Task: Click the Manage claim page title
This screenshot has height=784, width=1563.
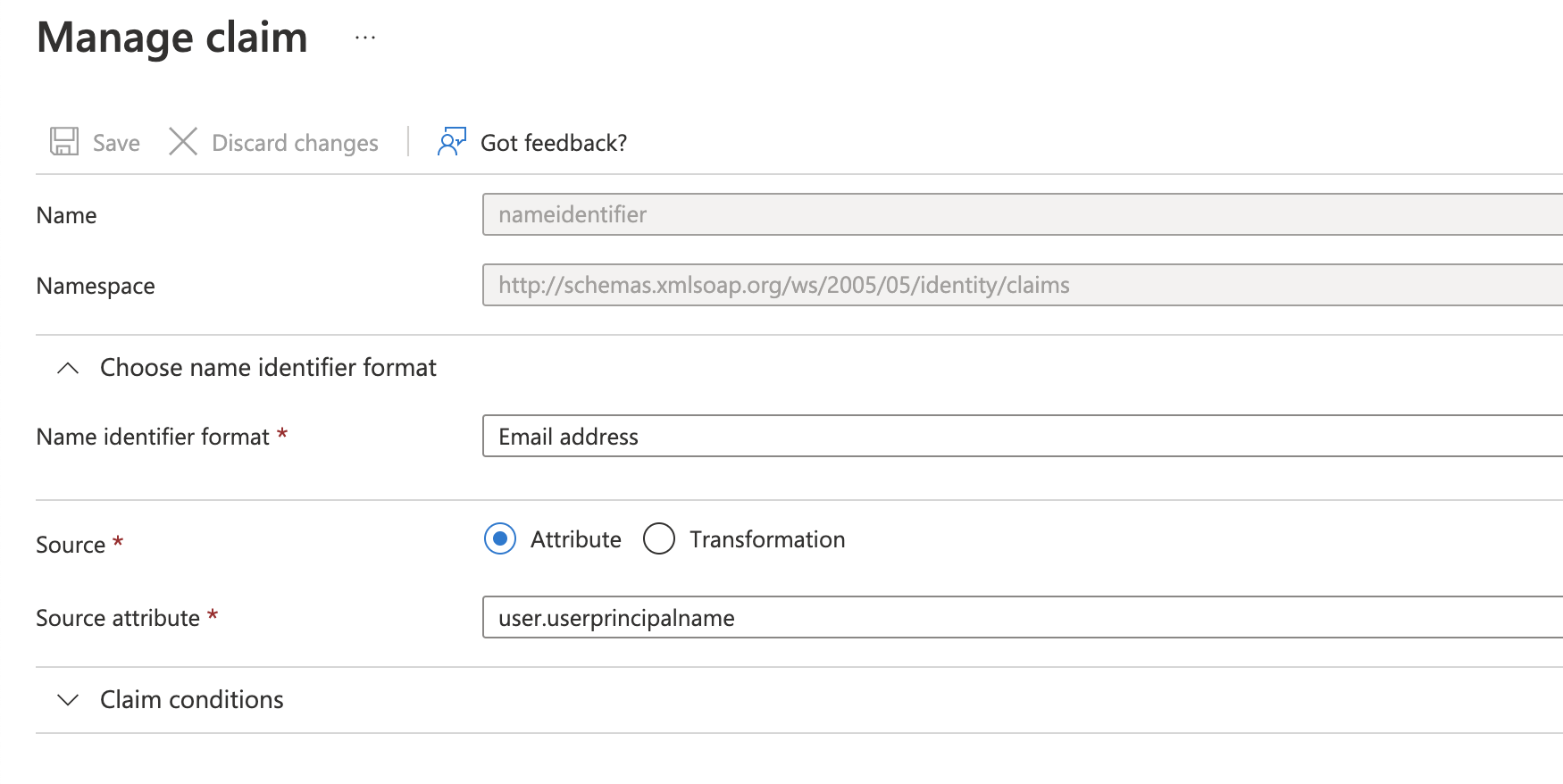Action: (172, 38)
